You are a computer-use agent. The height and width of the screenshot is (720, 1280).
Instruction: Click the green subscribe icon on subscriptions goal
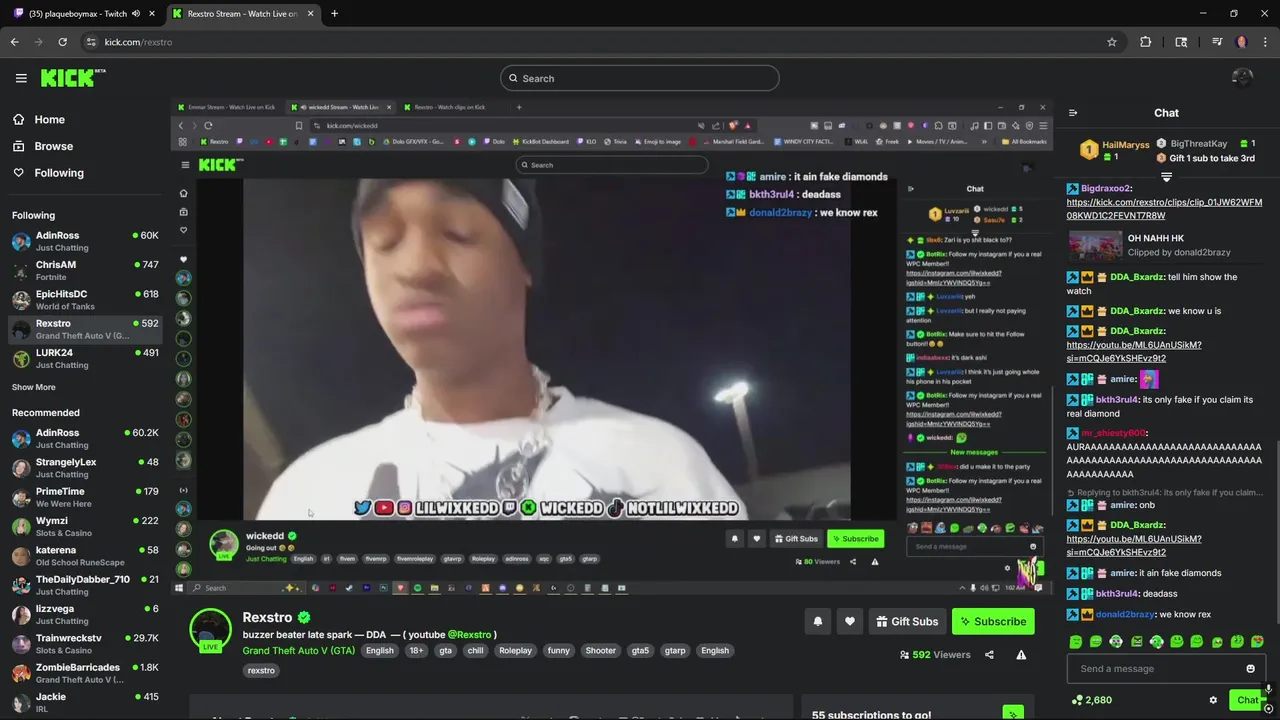pyautogui.click(x=1013, y=714)
